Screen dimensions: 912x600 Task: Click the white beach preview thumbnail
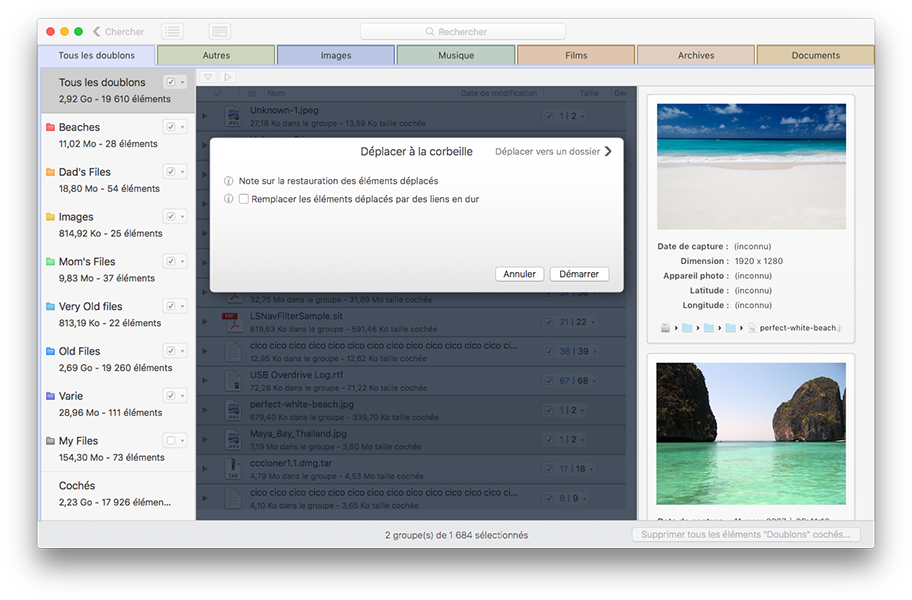point(751,166)
